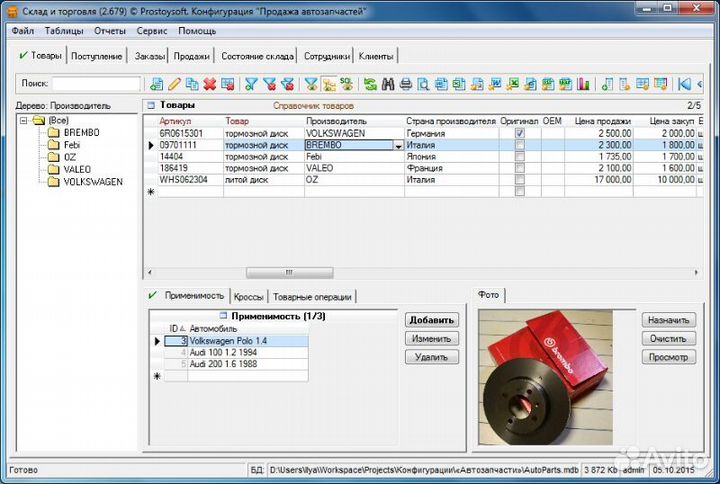Image resolution: width=720 pixels, height=484 pixels.
Task: Switch to the Кроссы tab
Action: pyautogui.click(x=248, y=297)
